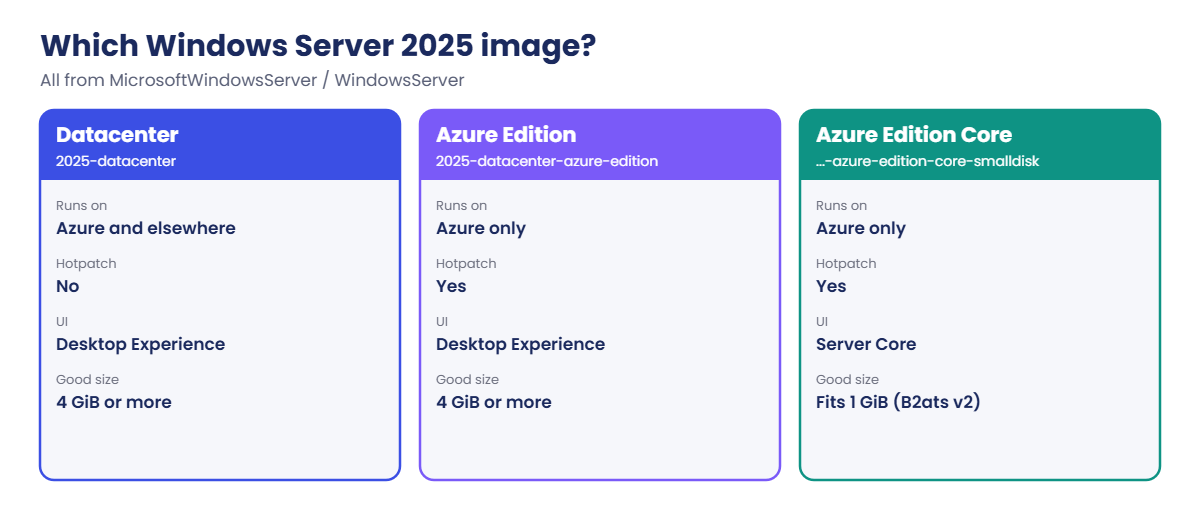The image size is (1200, 514).
Task: Click the '…-azure-edition-core-smalldisk' SKU text
Action: click(x=928, y=161)
